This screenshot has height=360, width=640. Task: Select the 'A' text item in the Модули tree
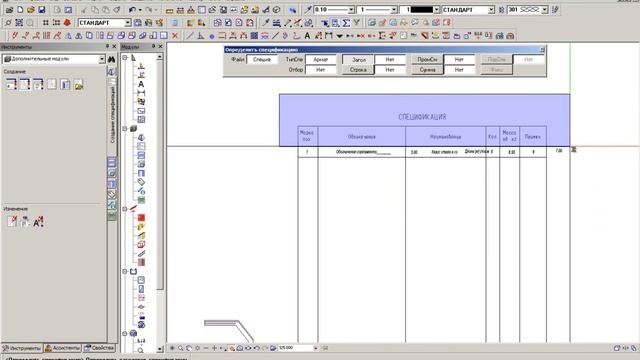coord(141,84)
